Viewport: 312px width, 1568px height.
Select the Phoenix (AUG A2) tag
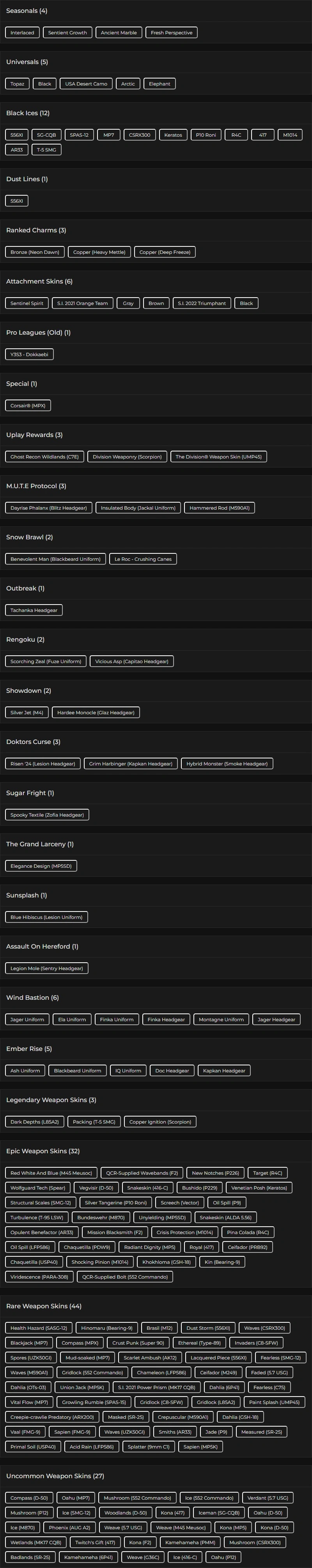coord(69,1527)
